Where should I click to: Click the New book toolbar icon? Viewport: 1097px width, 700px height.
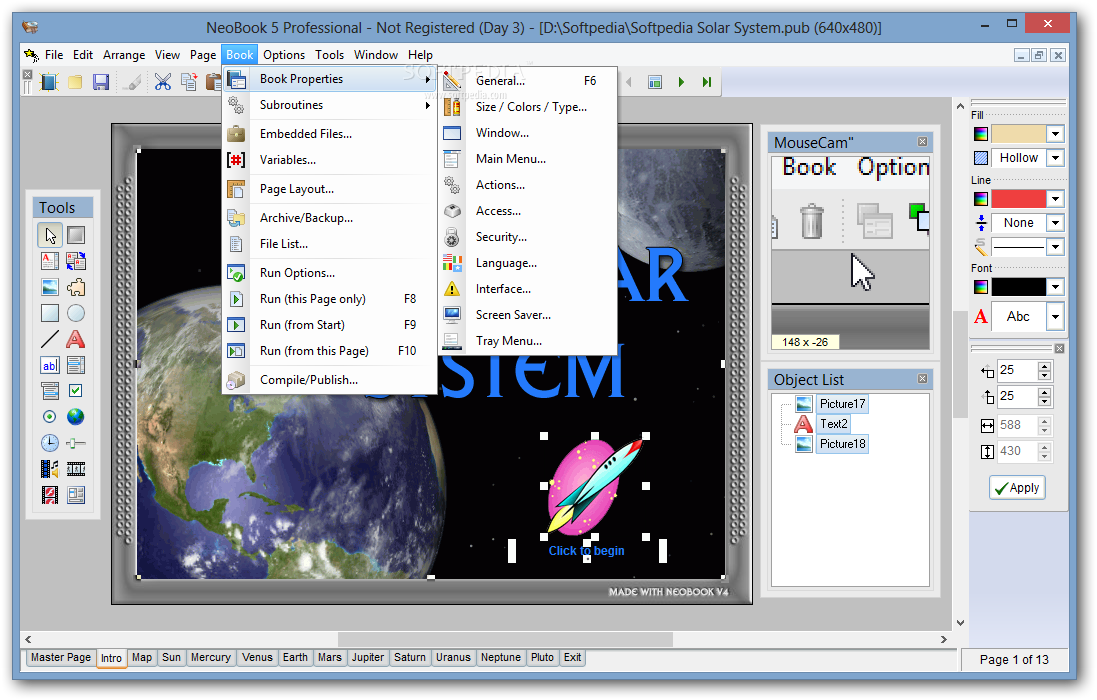pyautogui.click(x=49, y=82)
